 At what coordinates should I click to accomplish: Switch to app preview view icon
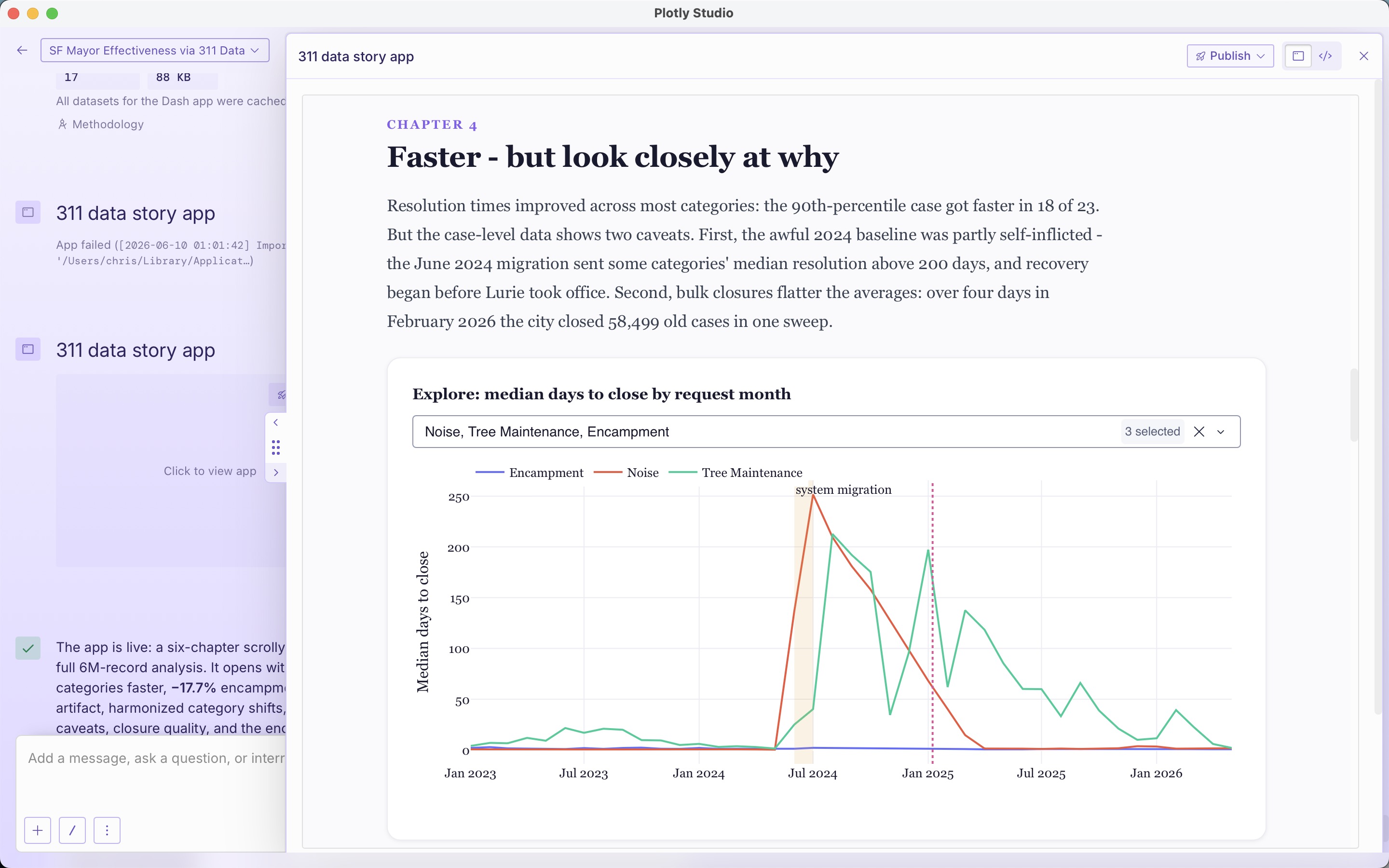click(x=1298, y=55)
